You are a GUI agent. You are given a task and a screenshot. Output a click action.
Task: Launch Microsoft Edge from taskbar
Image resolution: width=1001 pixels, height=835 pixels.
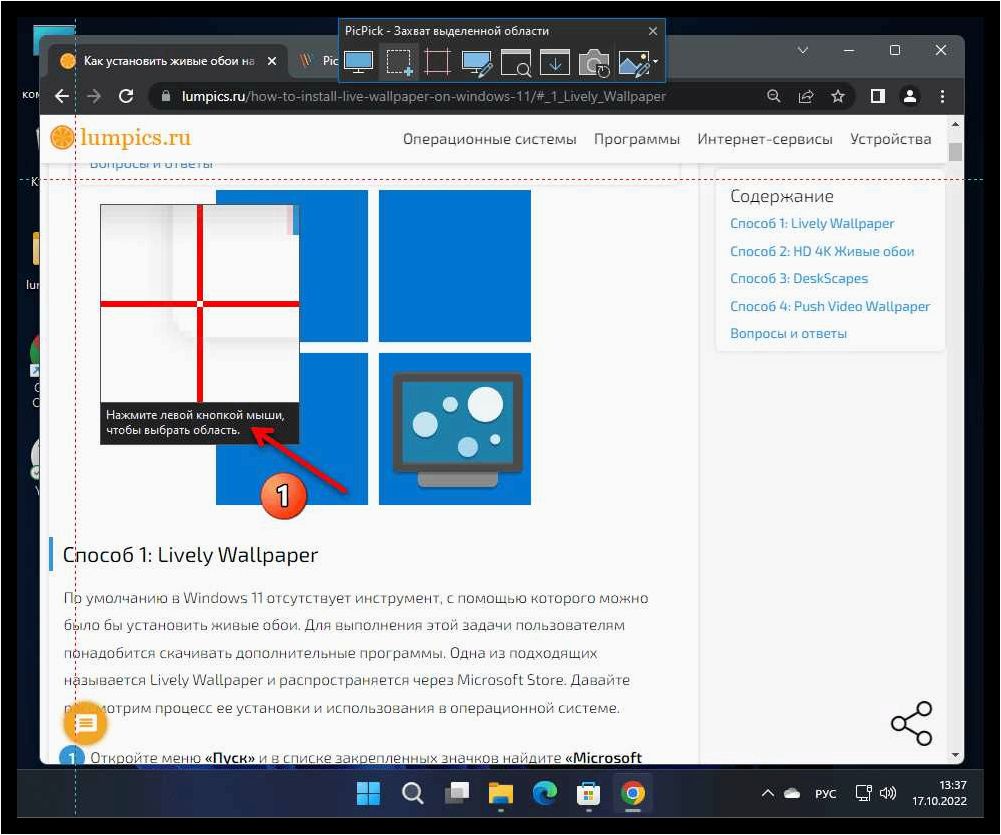545,794
